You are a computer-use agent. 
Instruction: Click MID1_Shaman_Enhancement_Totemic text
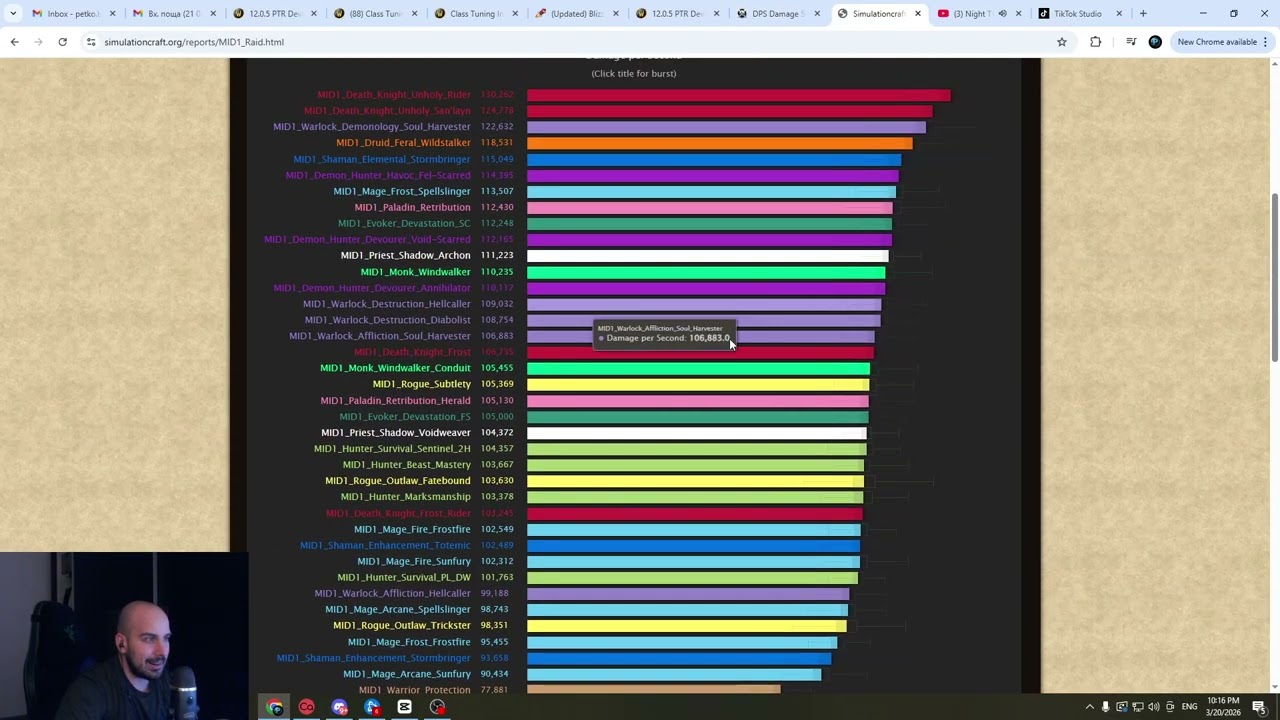coord(385,545)
